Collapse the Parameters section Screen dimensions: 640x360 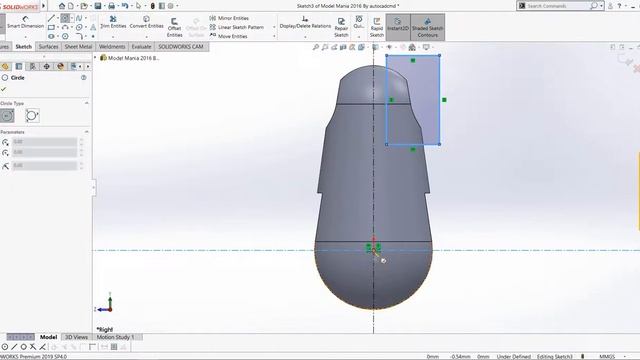(x=87, y=132)
